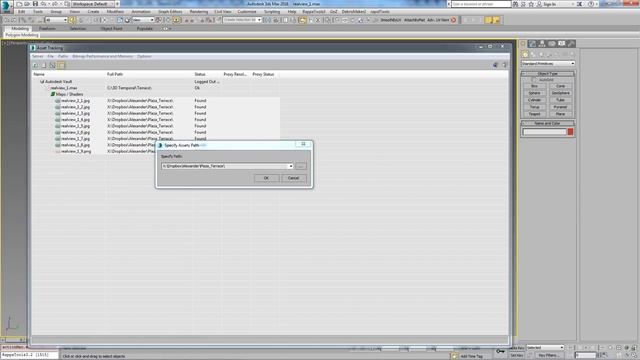Open the File menu in Asset Tracking
The width and height of the screenshot is (640, 360).
point(51,56)
